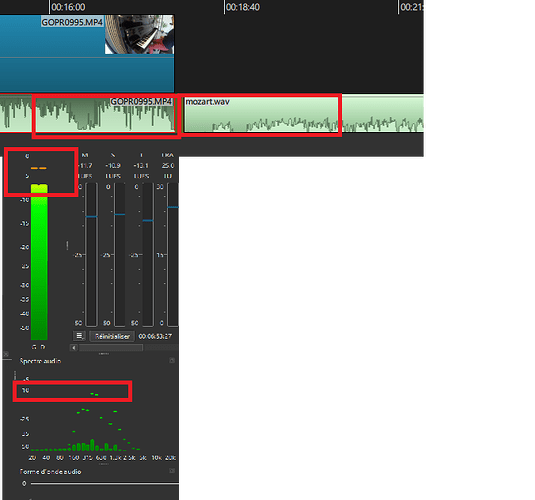This screenshot has width=535, height=500.
Task: Click the loudness scrollbar left arrow
Action: coord(74,347)
